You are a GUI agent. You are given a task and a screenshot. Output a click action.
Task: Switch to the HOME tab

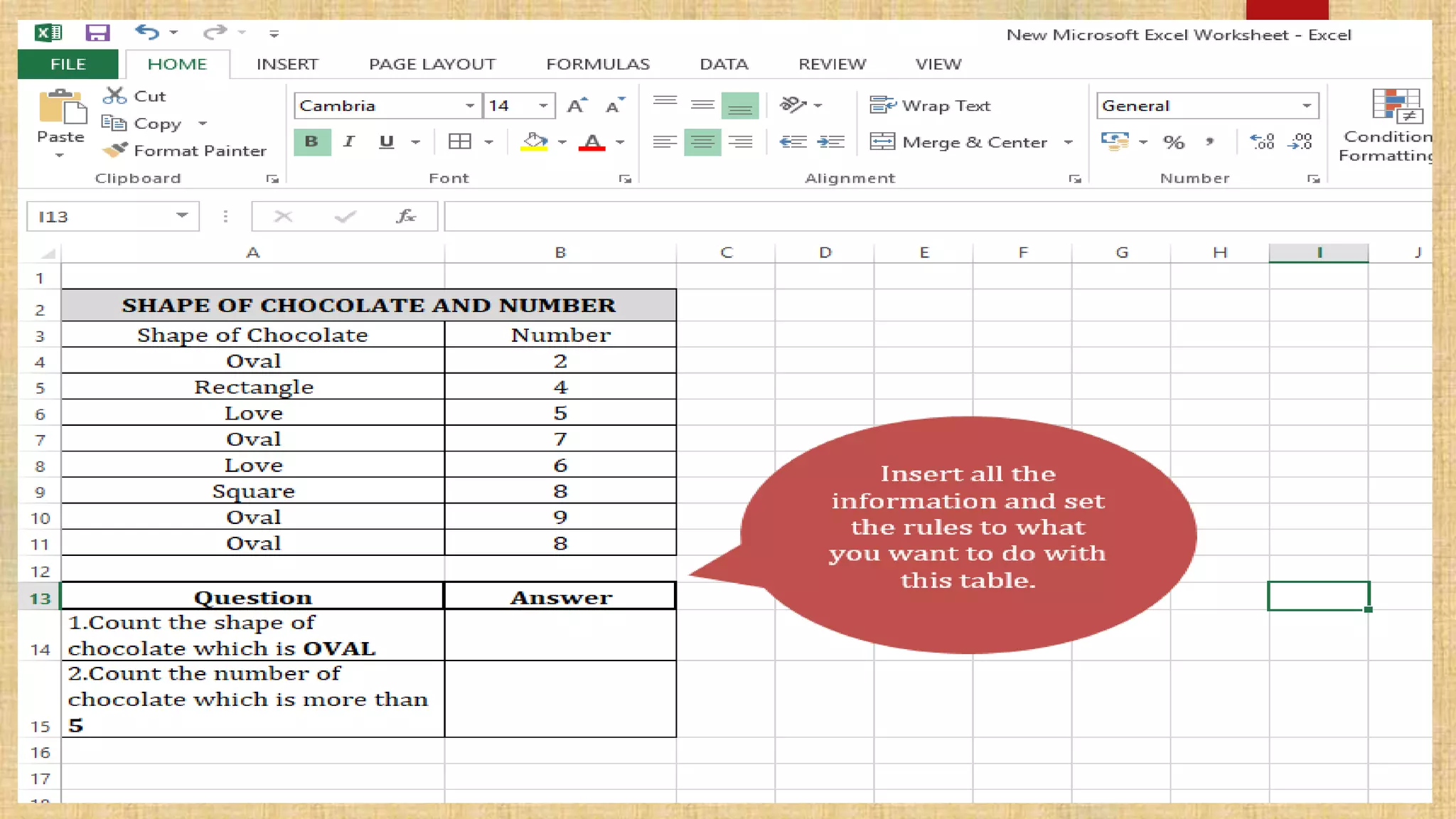tap(177, 64)
